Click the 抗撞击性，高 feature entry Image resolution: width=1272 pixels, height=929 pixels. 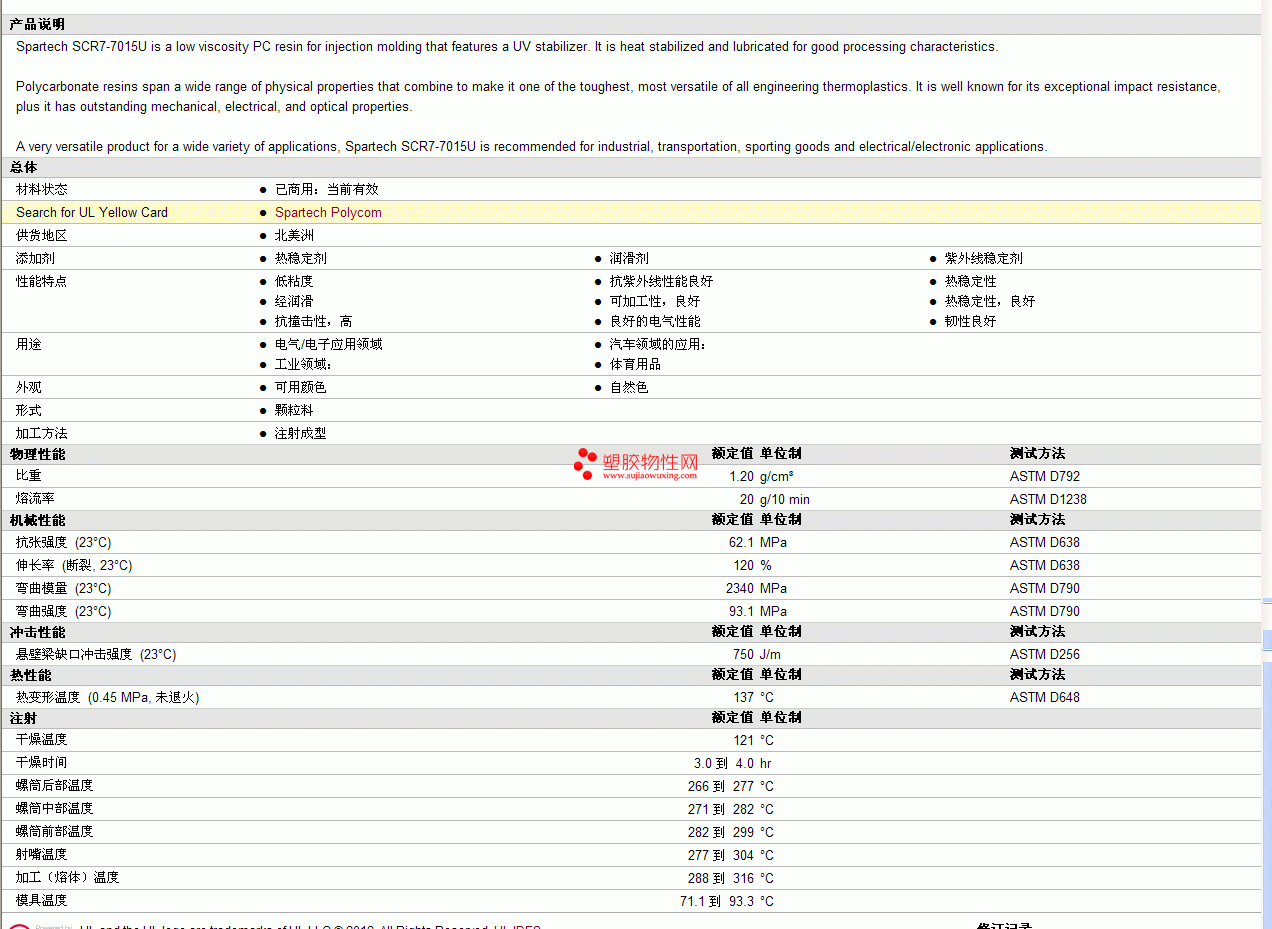pos(314,321)
